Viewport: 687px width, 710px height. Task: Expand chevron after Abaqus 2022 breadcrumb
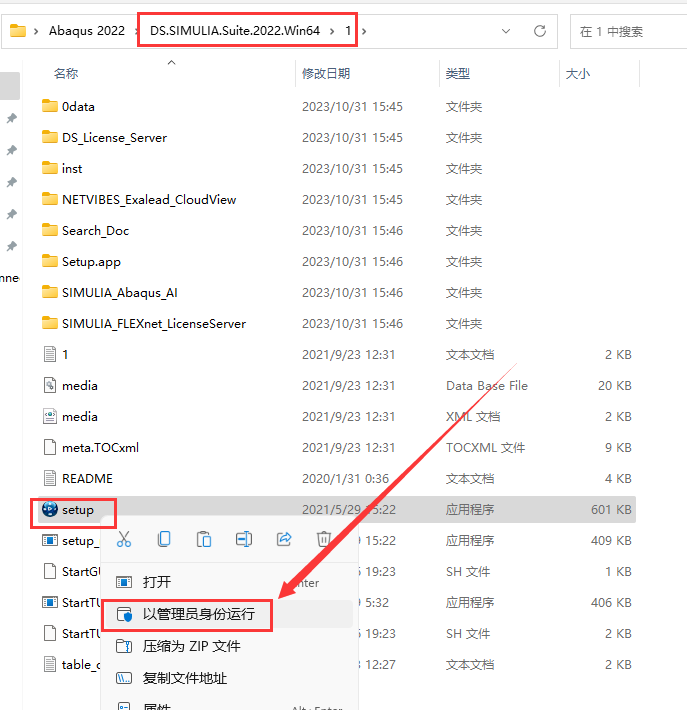click(x=136, y=31)
